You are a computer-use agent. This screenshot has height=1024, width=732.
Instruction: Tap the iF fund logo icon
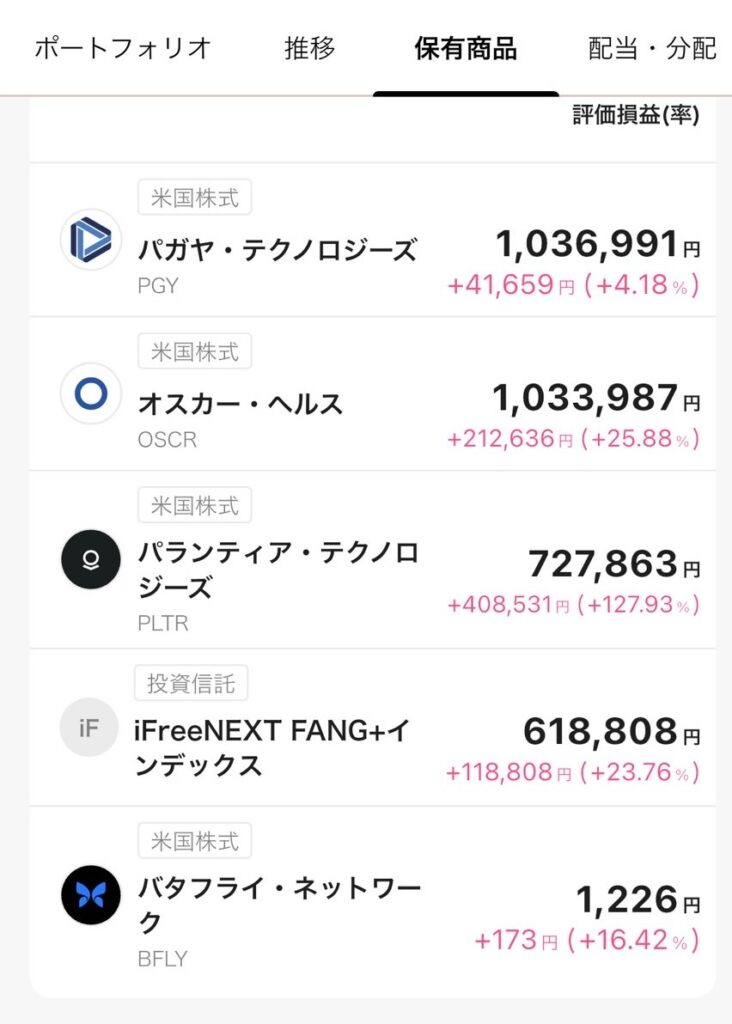(91, 727)
